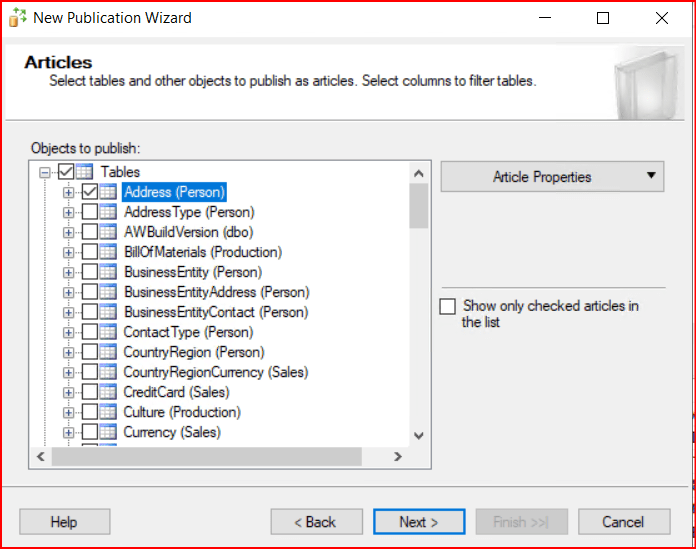Click the Tables root node icon
This screenshot has height=549, width=696.
click(x=86, y=172)
